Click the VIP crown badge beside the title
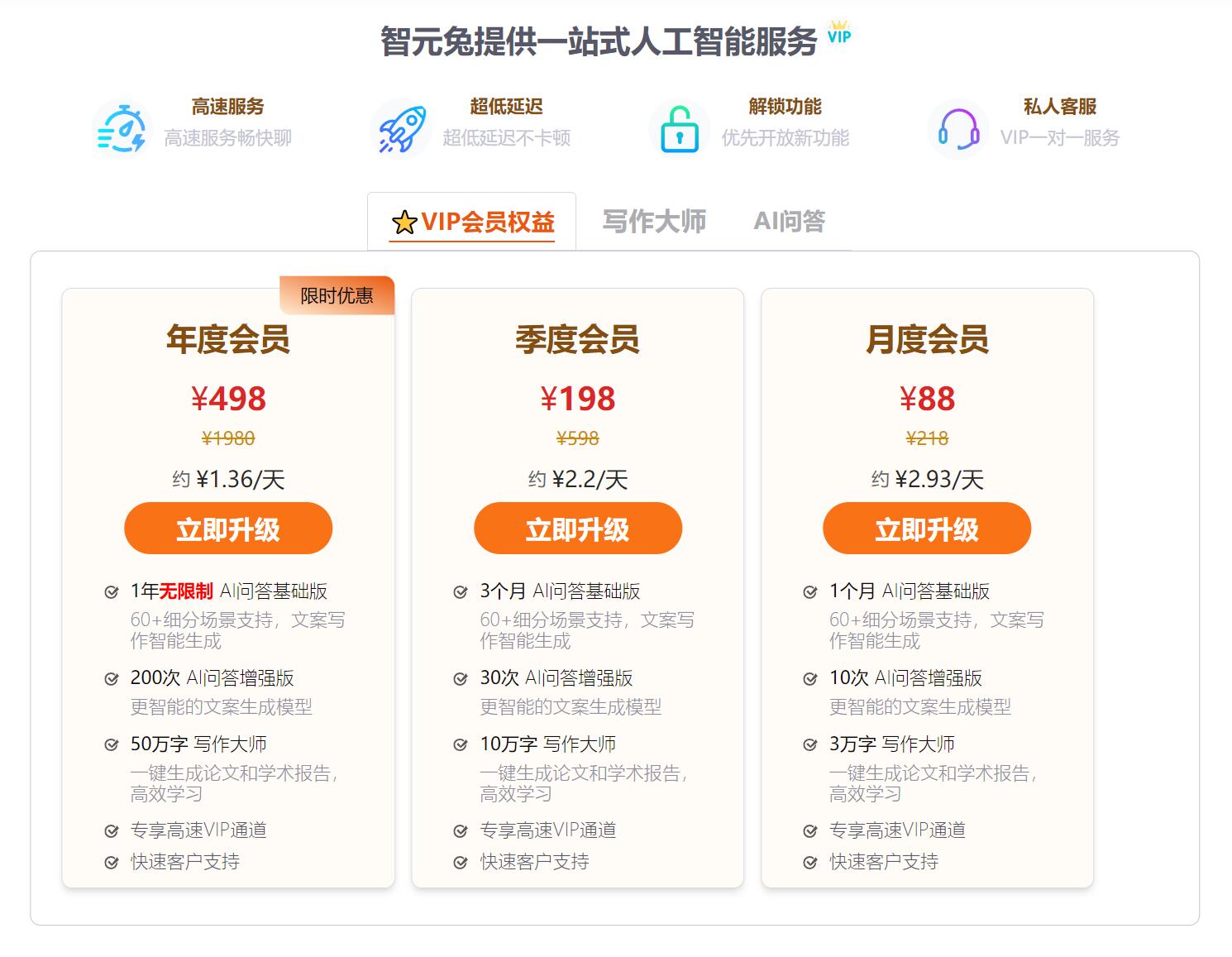The height and width of the screenshot is (957, 1232). pyautogui.click(x=839, y=32)
